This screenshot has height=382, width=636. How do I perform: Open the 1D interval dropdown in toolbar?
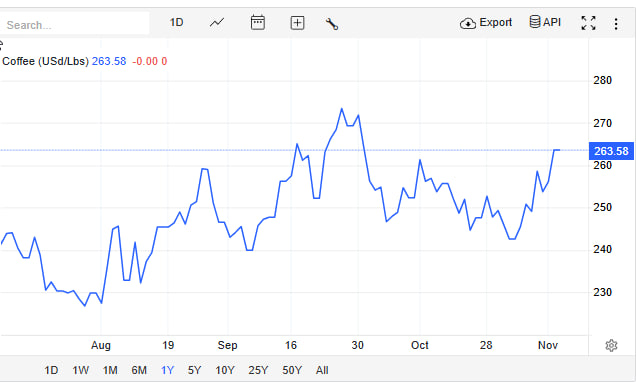pyautogui.click(x=176, y=22)
